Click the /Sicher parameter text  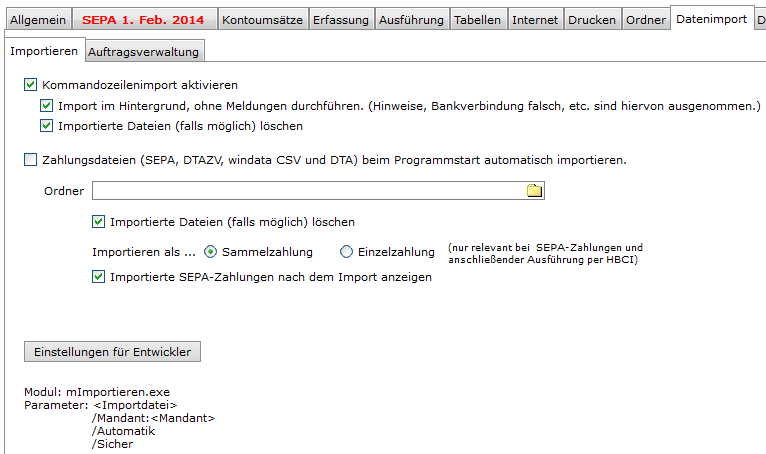[x=112, y=444]
